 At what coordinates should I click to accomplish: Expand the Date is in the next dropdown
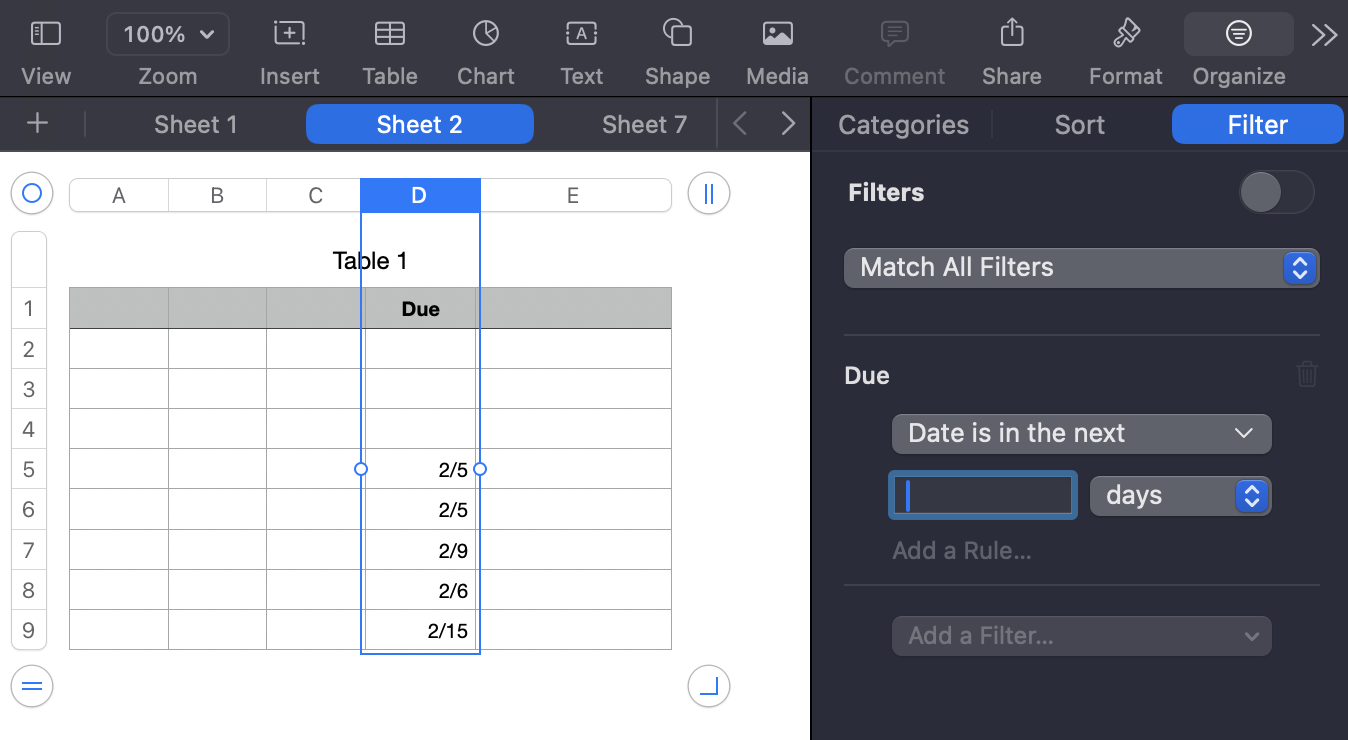tap(1081, 434)
